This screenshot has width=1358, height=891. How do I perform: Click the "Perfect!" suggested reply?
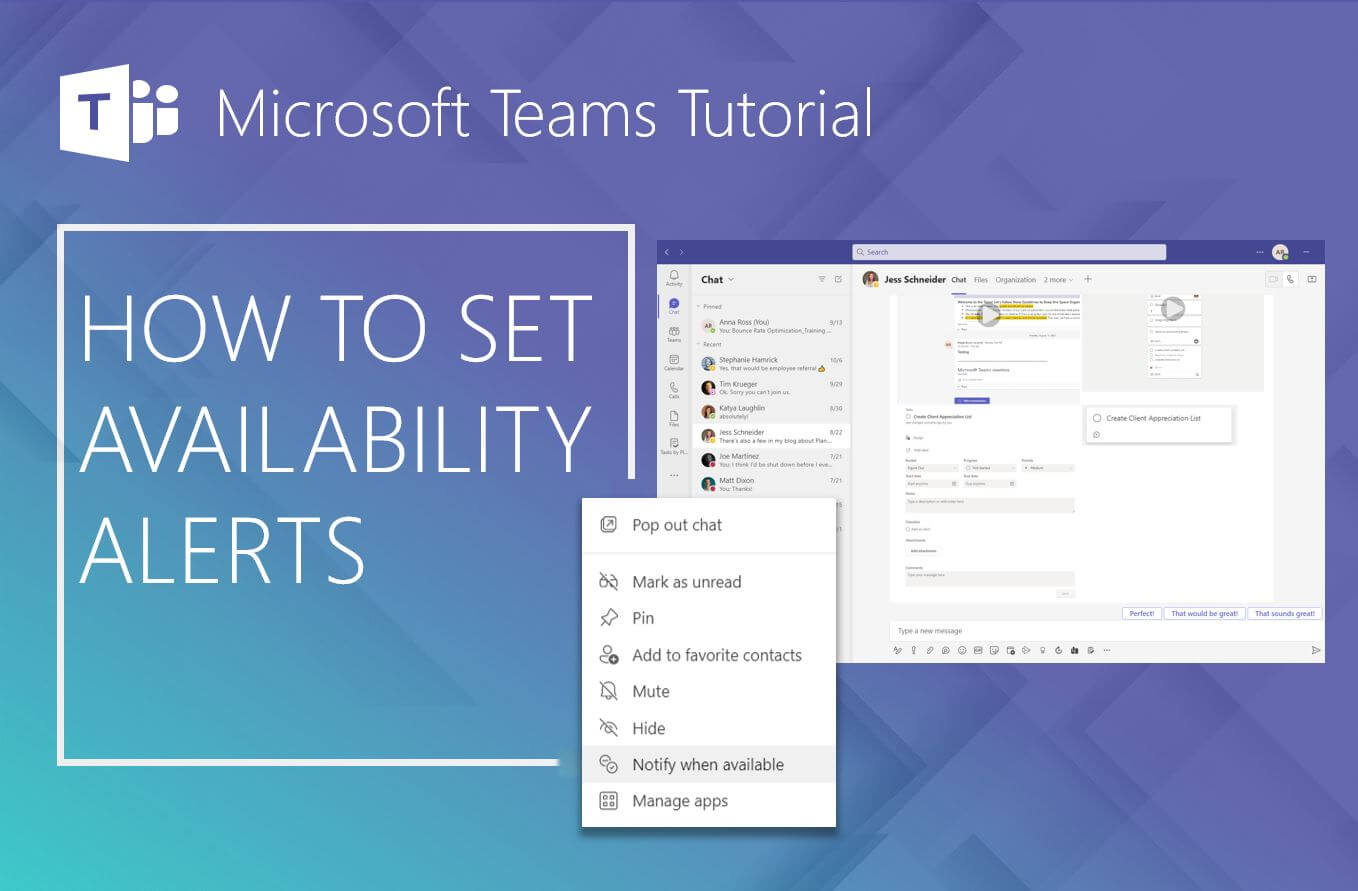1141,613
